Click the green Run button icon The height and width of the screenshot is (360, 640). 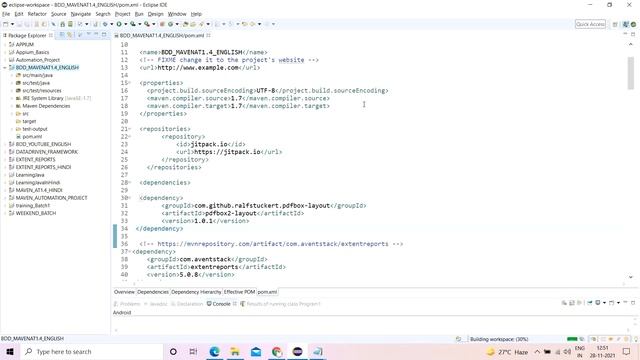119,24
